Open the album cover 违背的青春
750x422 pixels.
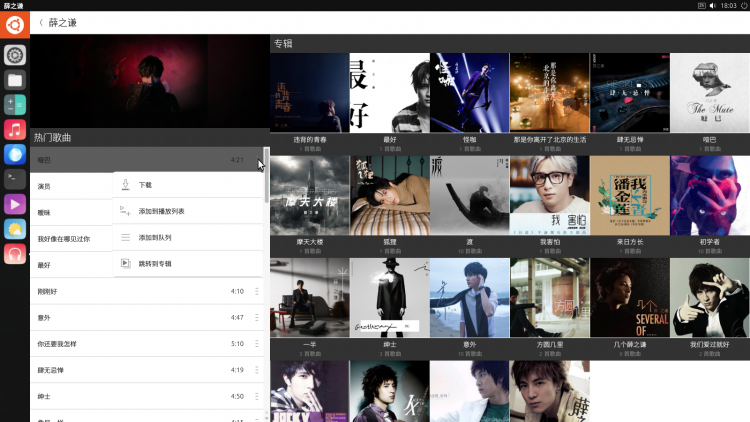[x=309, y=93]
